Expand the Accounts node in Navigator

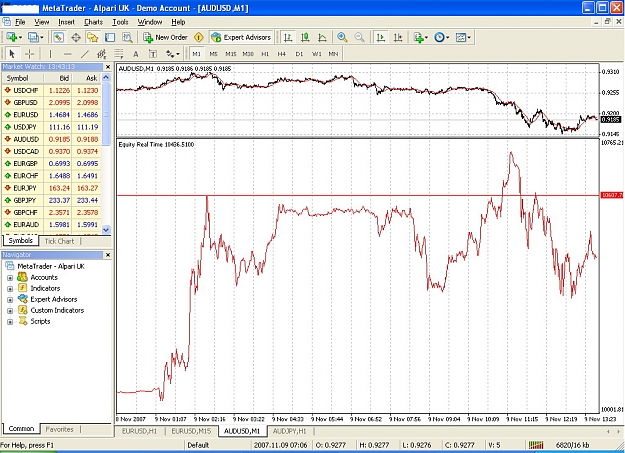pos(10,278)
